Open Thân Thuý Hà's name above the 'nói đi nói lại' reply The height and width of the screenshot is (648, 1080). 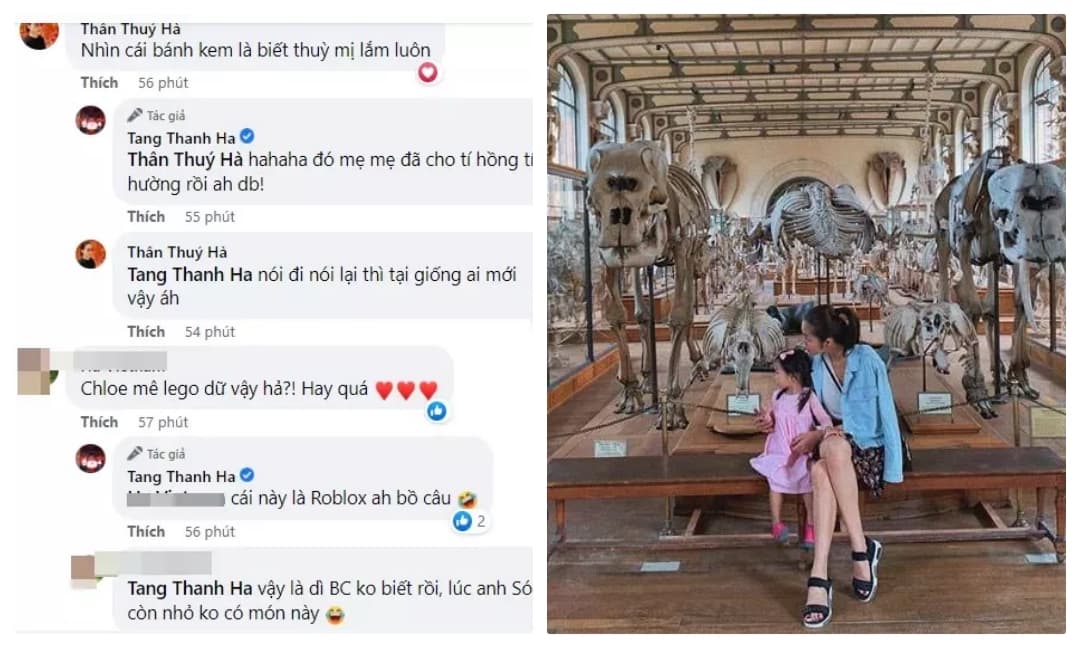click(x=177, y=252)
